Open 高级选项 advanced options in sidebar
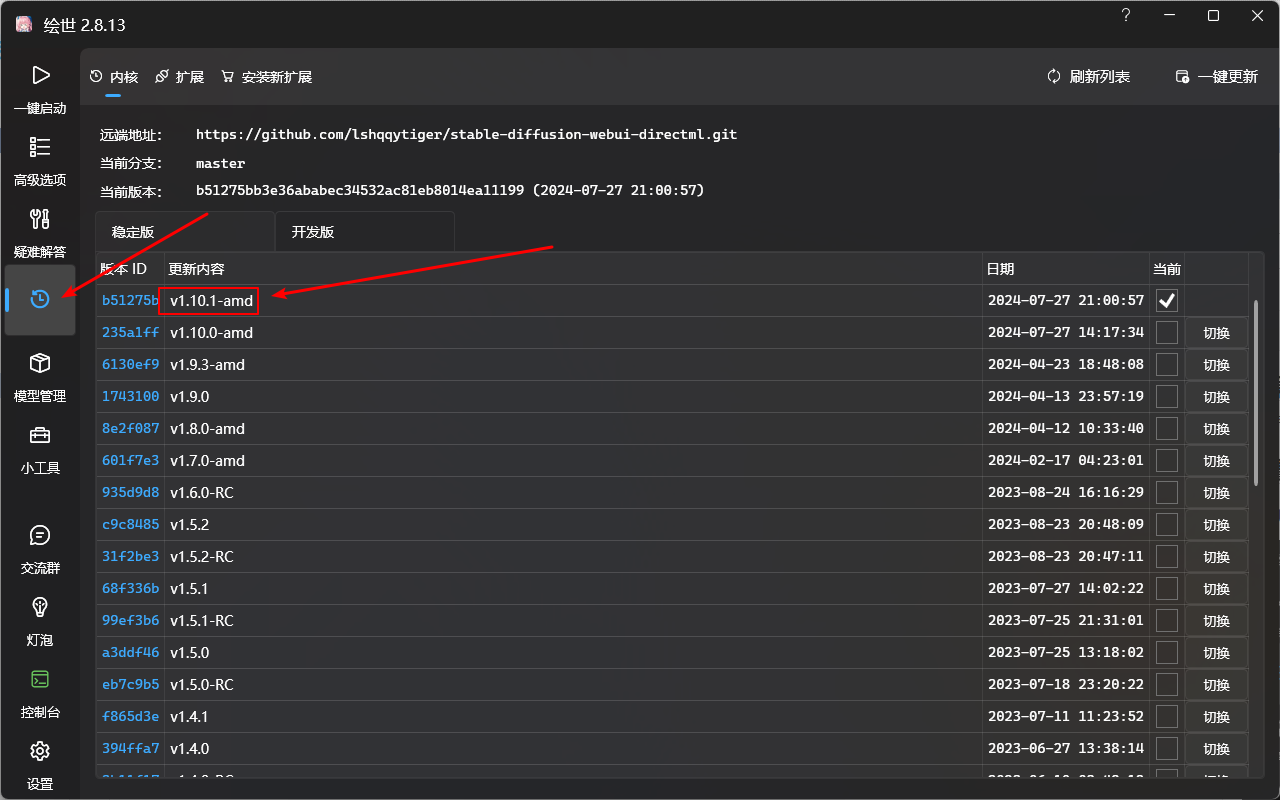Screen dimensions: 1280x800 (x=40, y=162)
